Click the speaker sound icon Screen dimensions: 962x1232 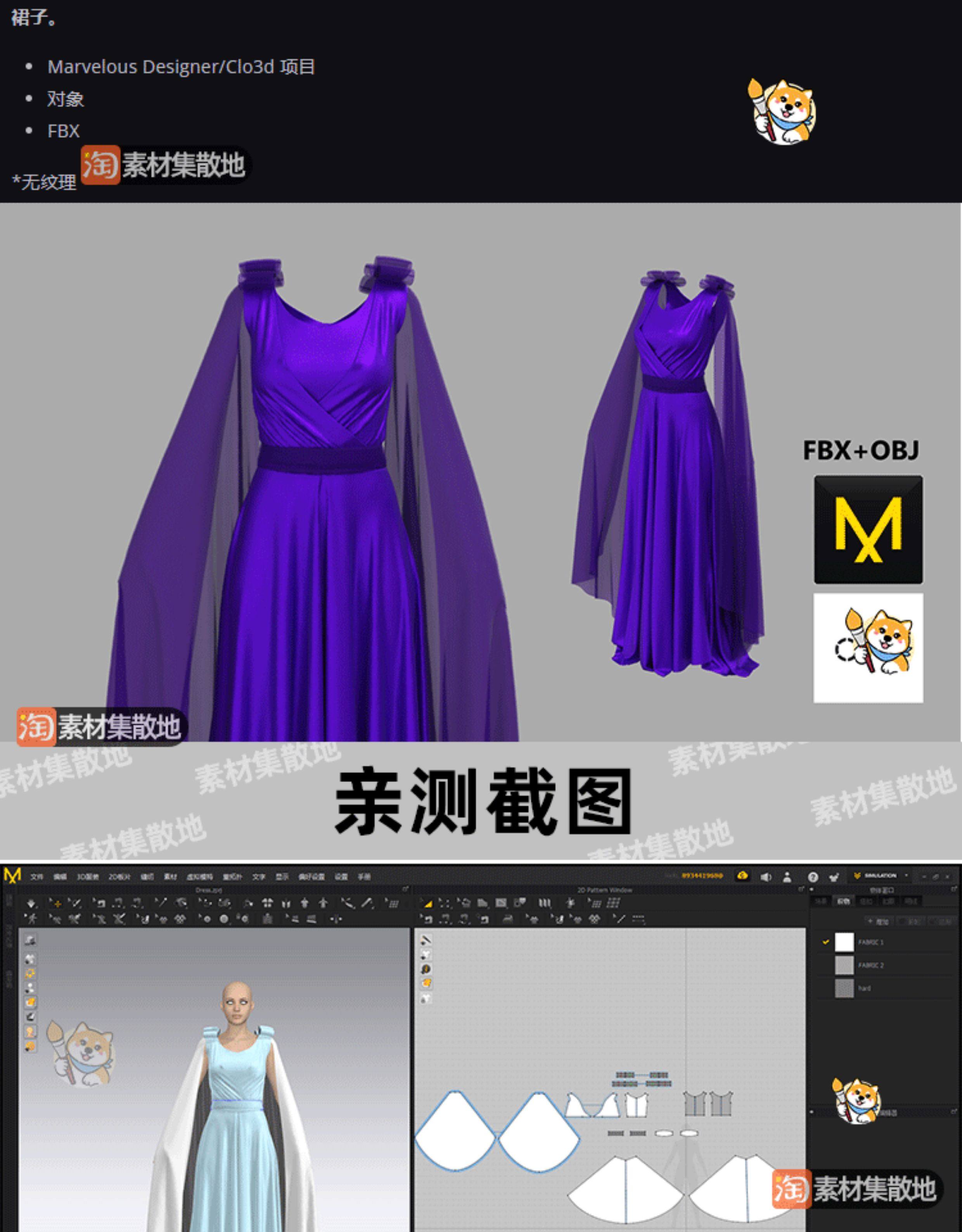766,877
